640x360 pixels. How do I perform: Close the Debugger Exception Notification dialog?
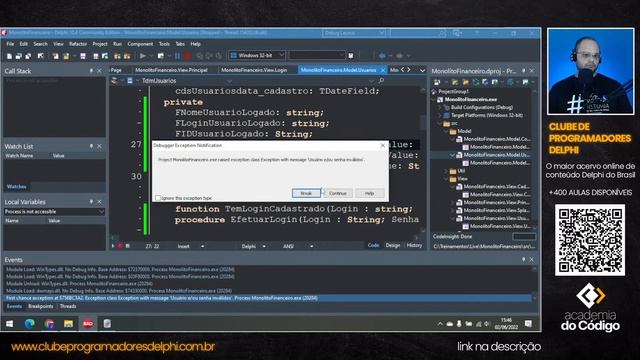tap(382, 145)
